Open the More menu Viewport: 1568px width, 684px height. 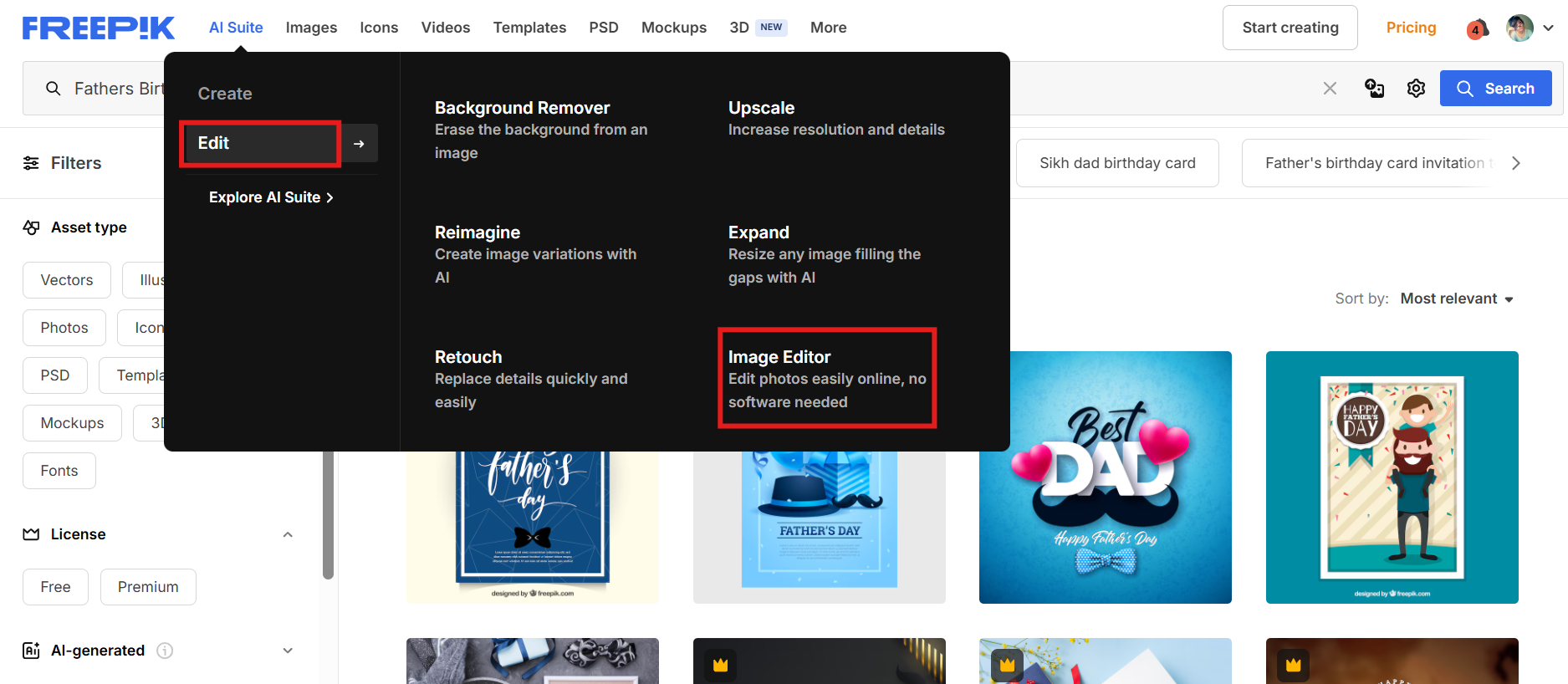click(829, 28)
